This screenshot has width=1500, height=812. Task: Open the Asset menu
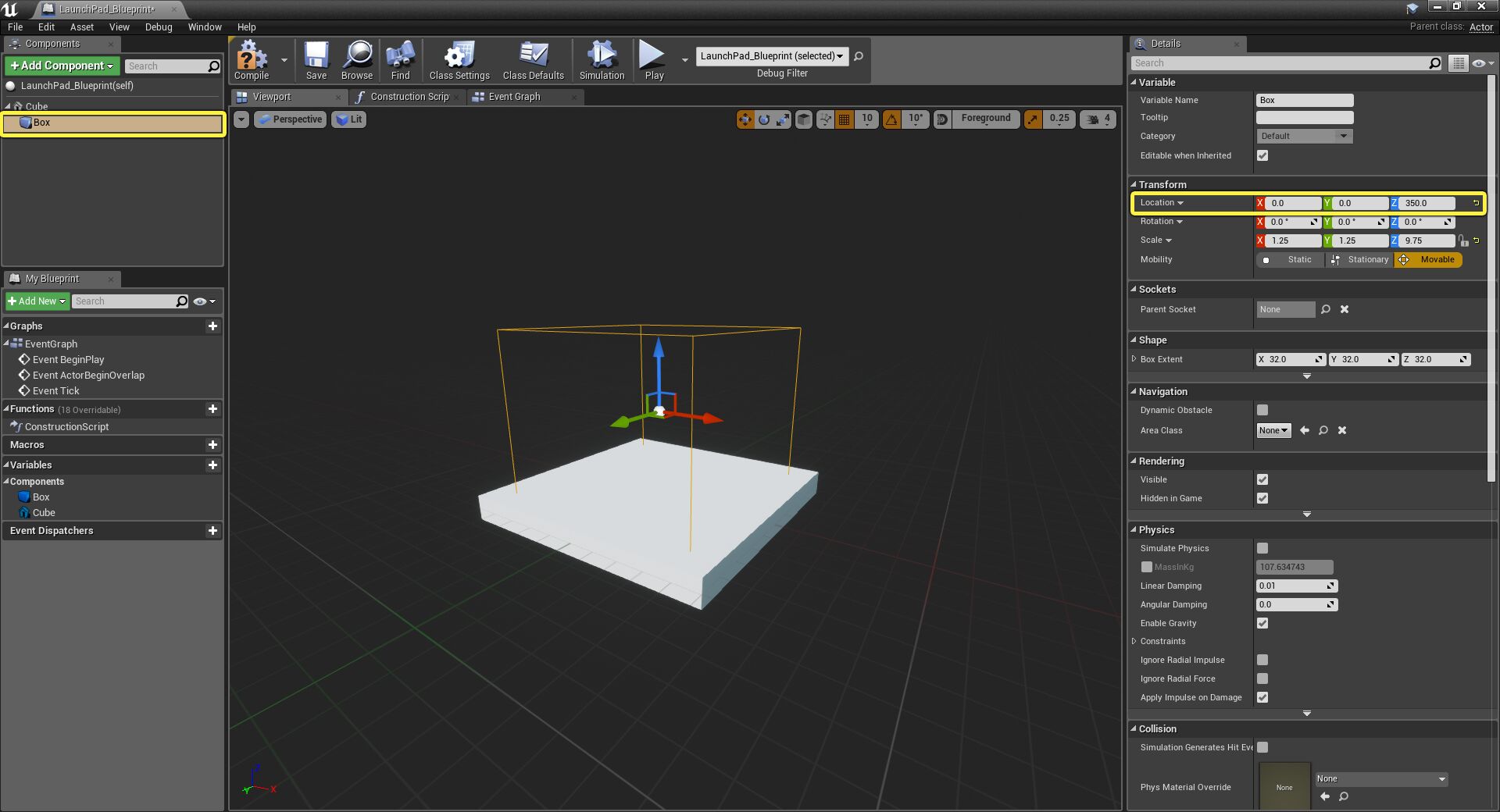pyautogui.click(x=81, y=27)
